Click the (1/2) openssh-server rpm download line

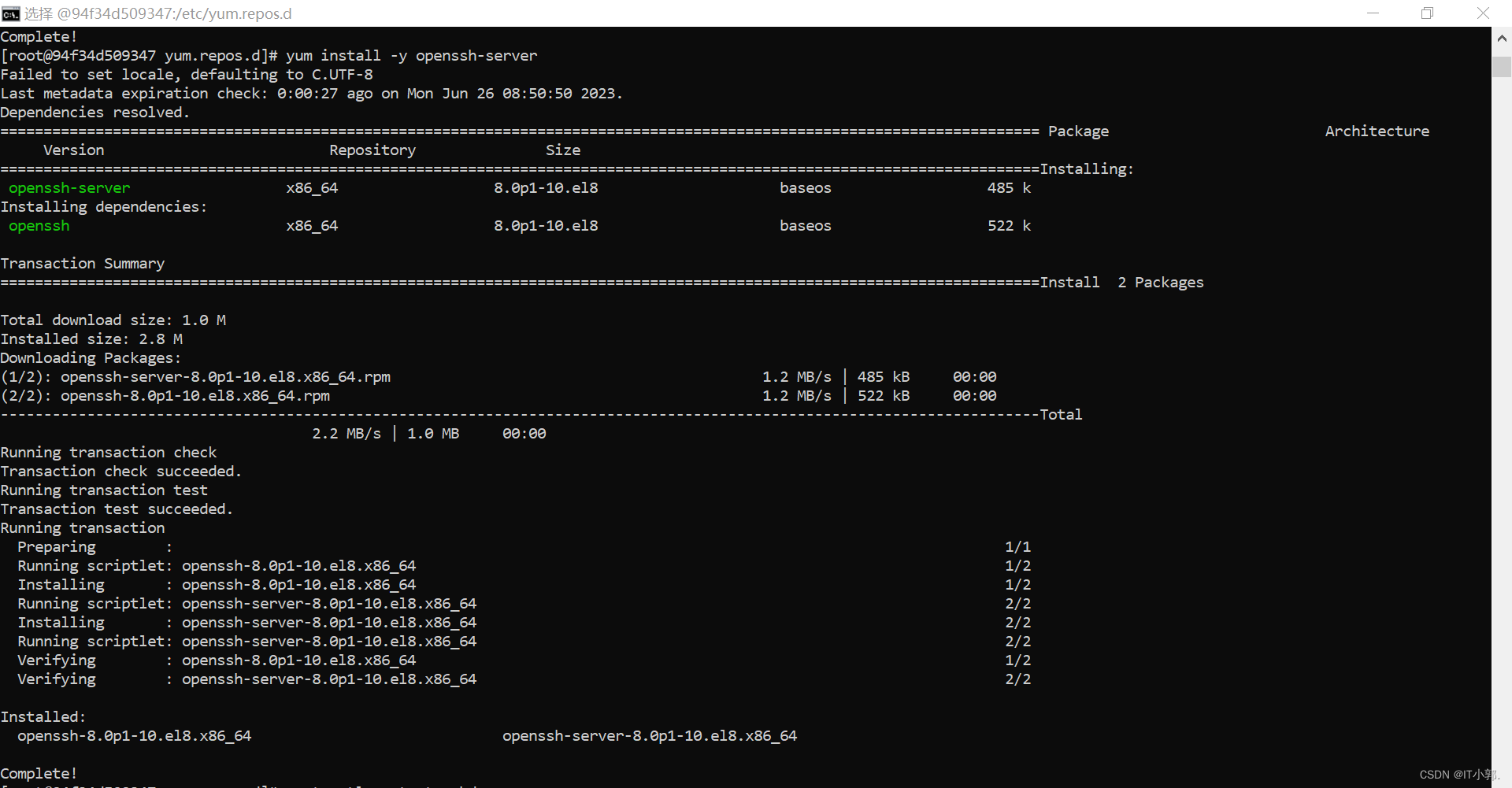498,377
